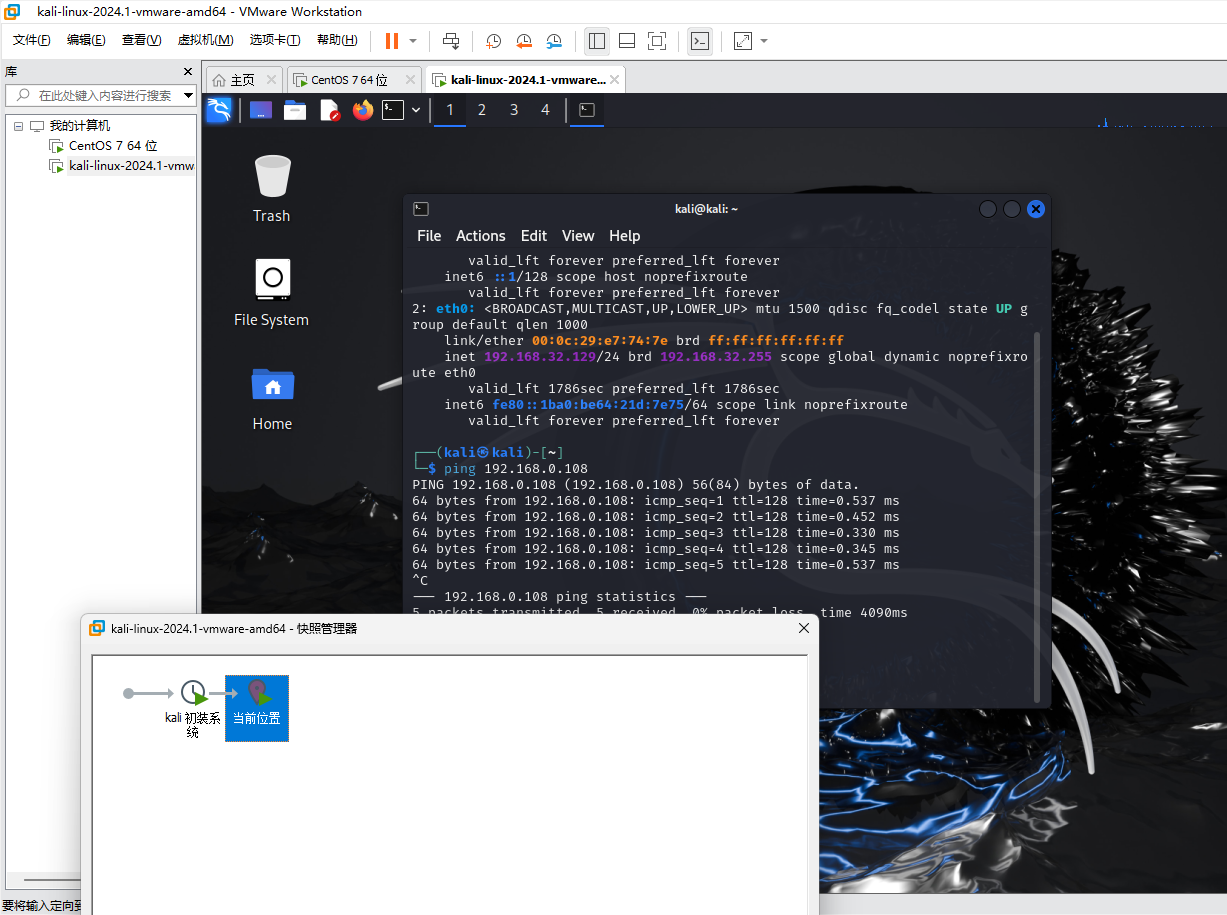Select the 当前位置 snapshot node
Viewport: 1227px width, 915px height.
tap(257, 707)
